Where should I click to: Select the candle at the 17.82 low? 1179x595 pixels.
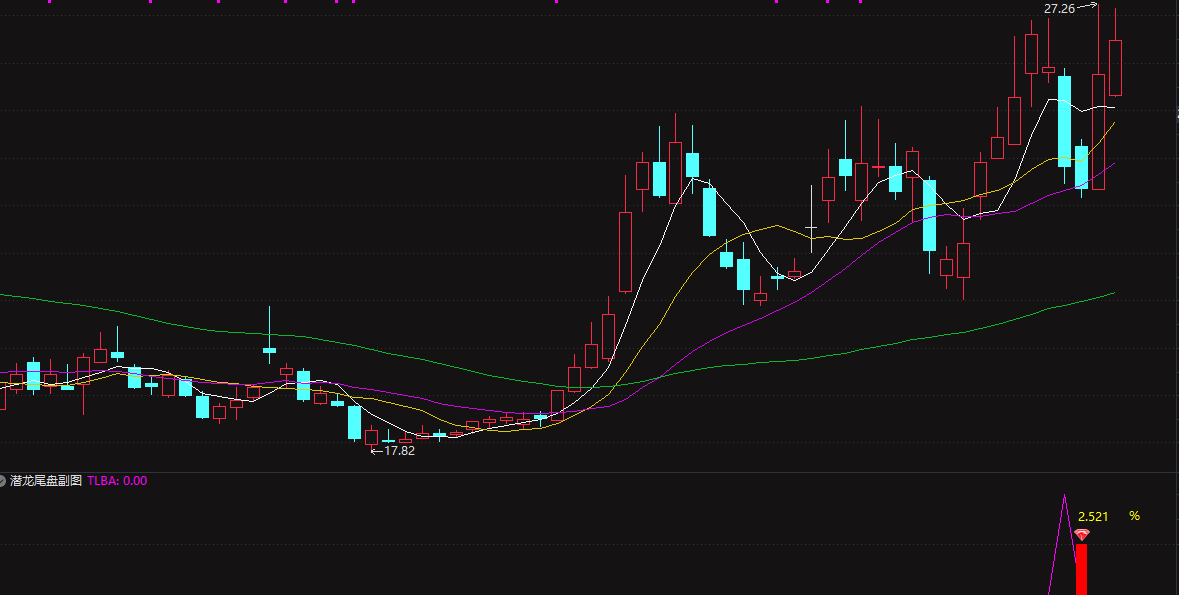[371, 436]
